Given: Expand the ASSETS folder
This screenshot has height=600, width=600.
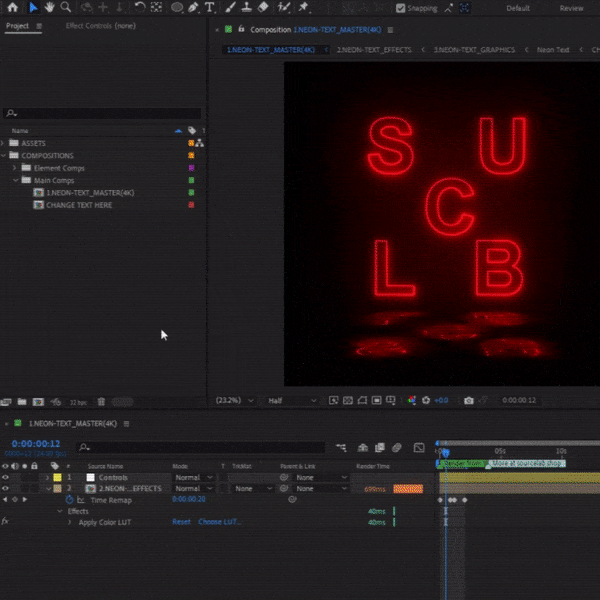Looking at the screenshot, I should [x=4, y=143].
